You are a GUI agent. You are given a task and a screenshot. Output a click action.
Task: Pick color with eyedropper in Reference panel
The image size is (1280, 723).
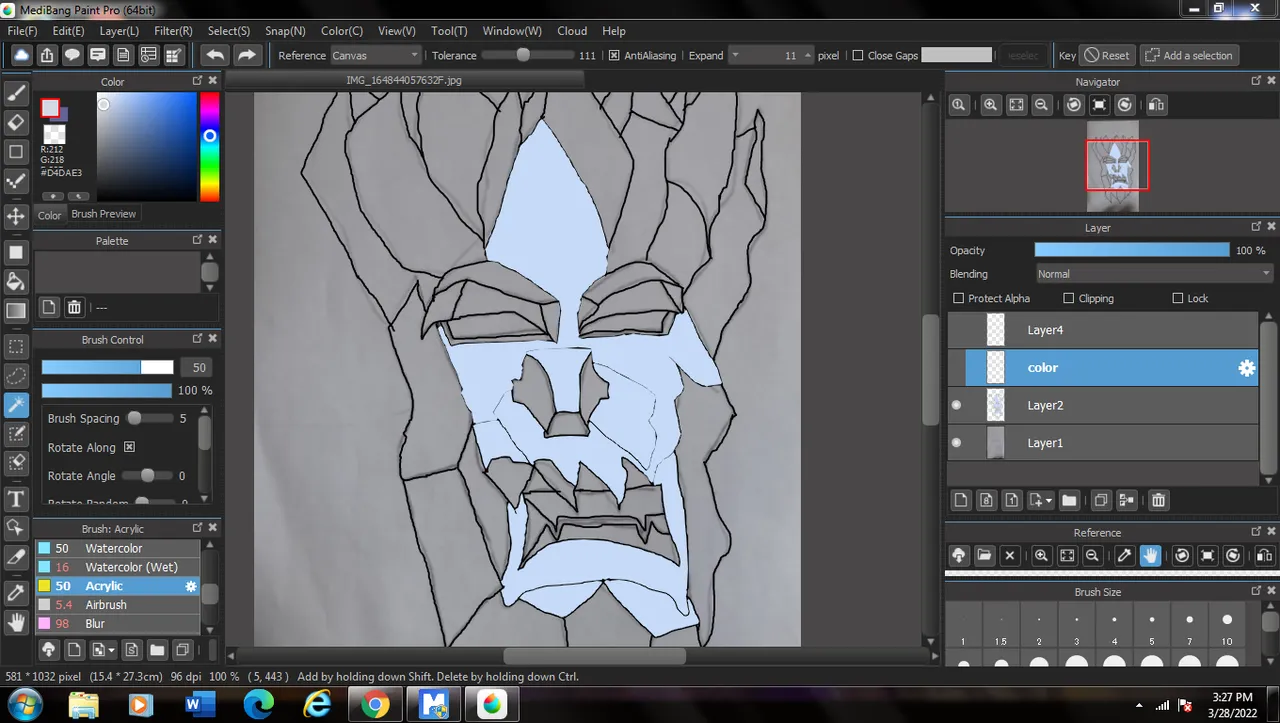pos(1124,556)
